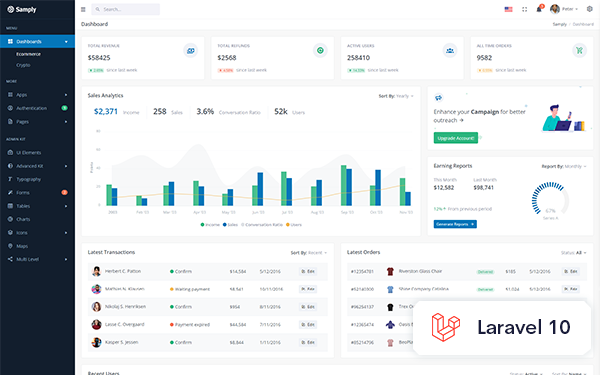Toggle the hamburger menu icon

click(83, 9)
